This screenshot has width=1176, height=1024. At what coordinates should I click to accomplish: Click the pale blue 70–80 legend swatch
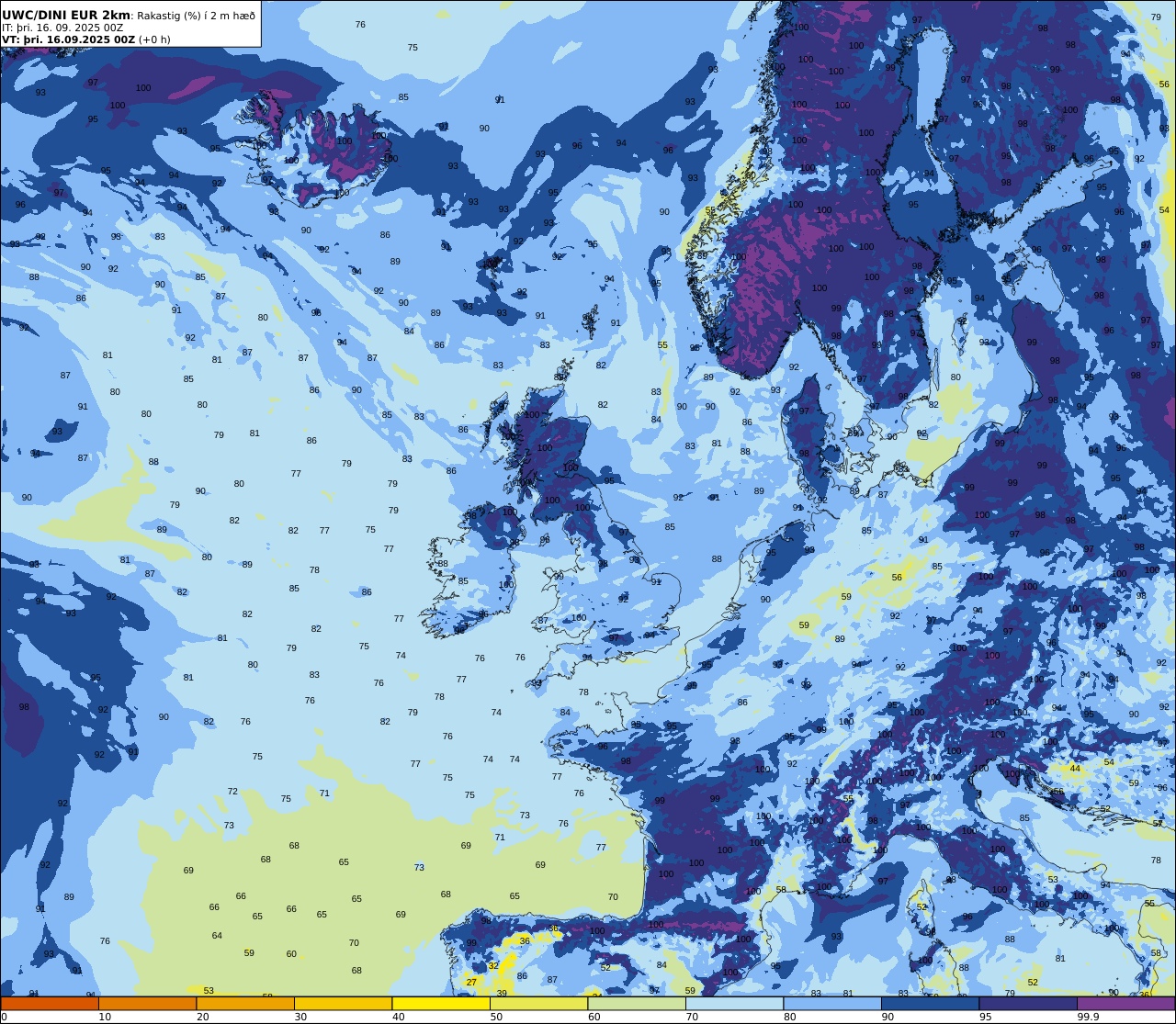coord(734,1004)
